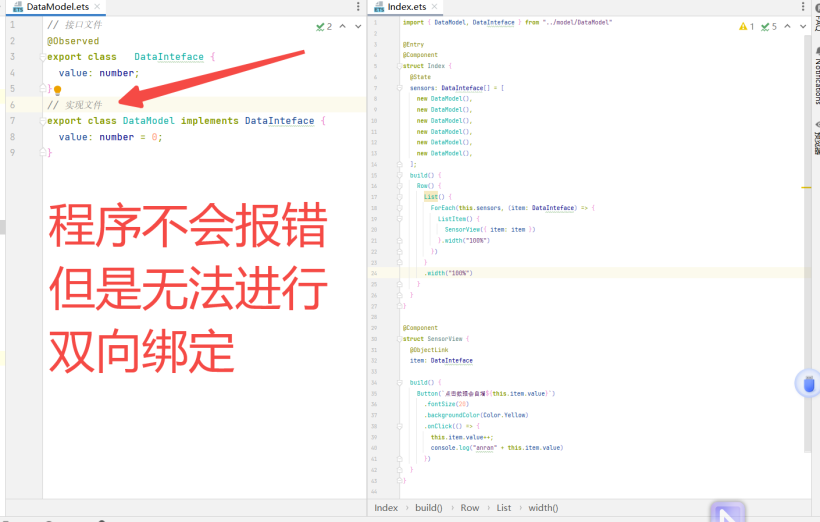Collapse the DataModel class at line 7

click(x=43, y=121)
